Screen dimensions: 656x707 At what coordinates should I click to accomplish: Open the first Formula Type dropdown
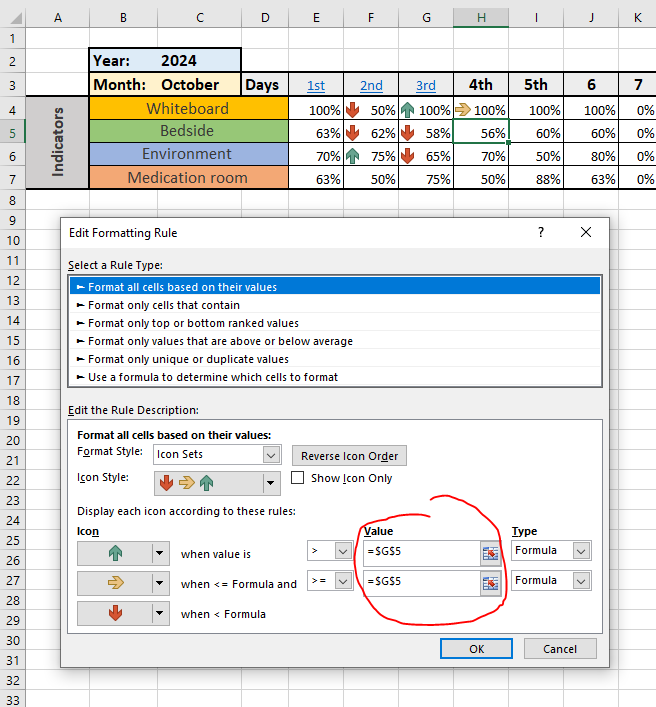click(x=581, y=551)
